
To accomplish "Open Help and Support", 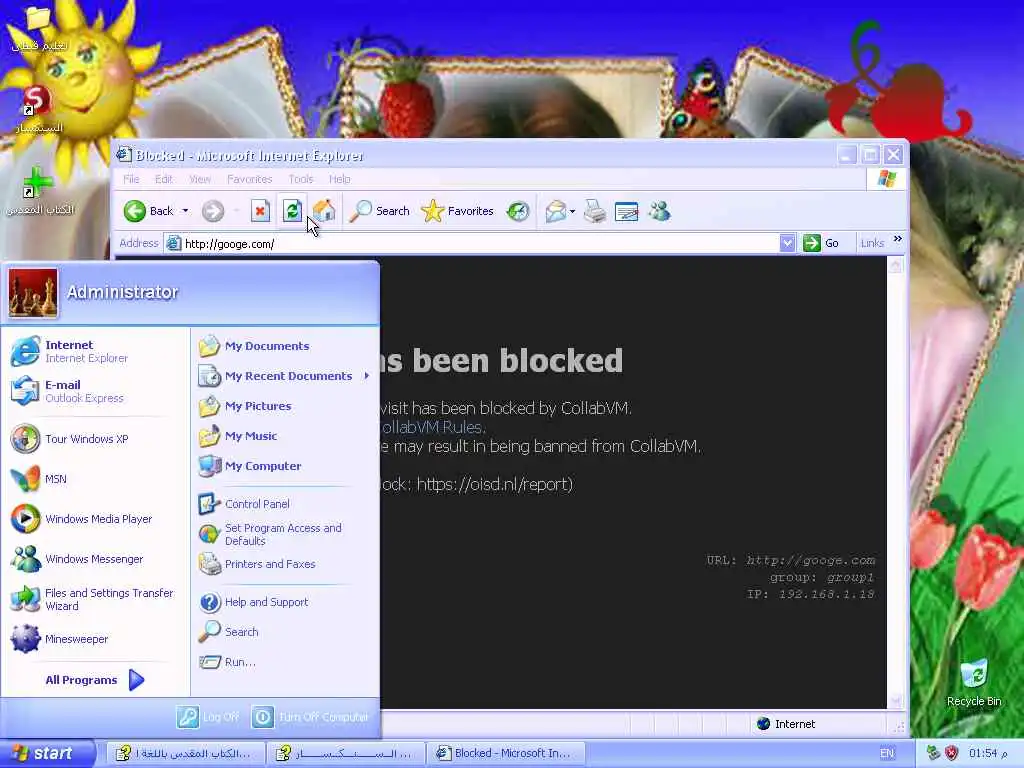I will (x=285, y=601).
